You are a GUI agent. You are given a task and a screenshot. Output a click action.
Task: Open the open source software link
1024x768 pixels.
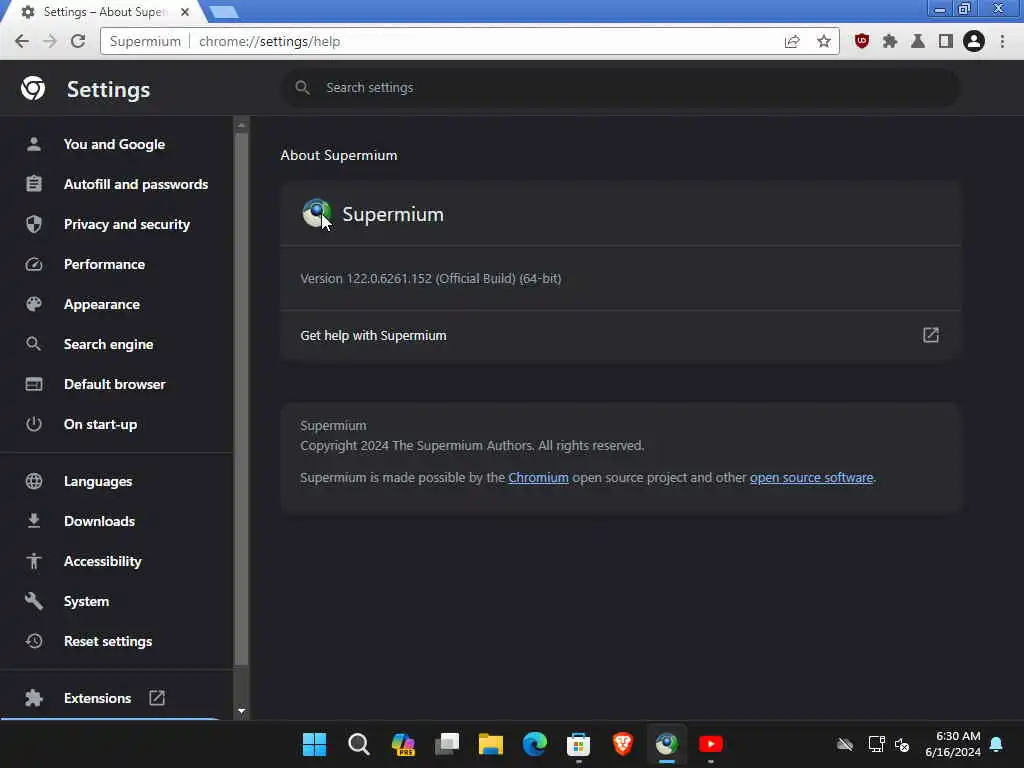coord(811,477)
